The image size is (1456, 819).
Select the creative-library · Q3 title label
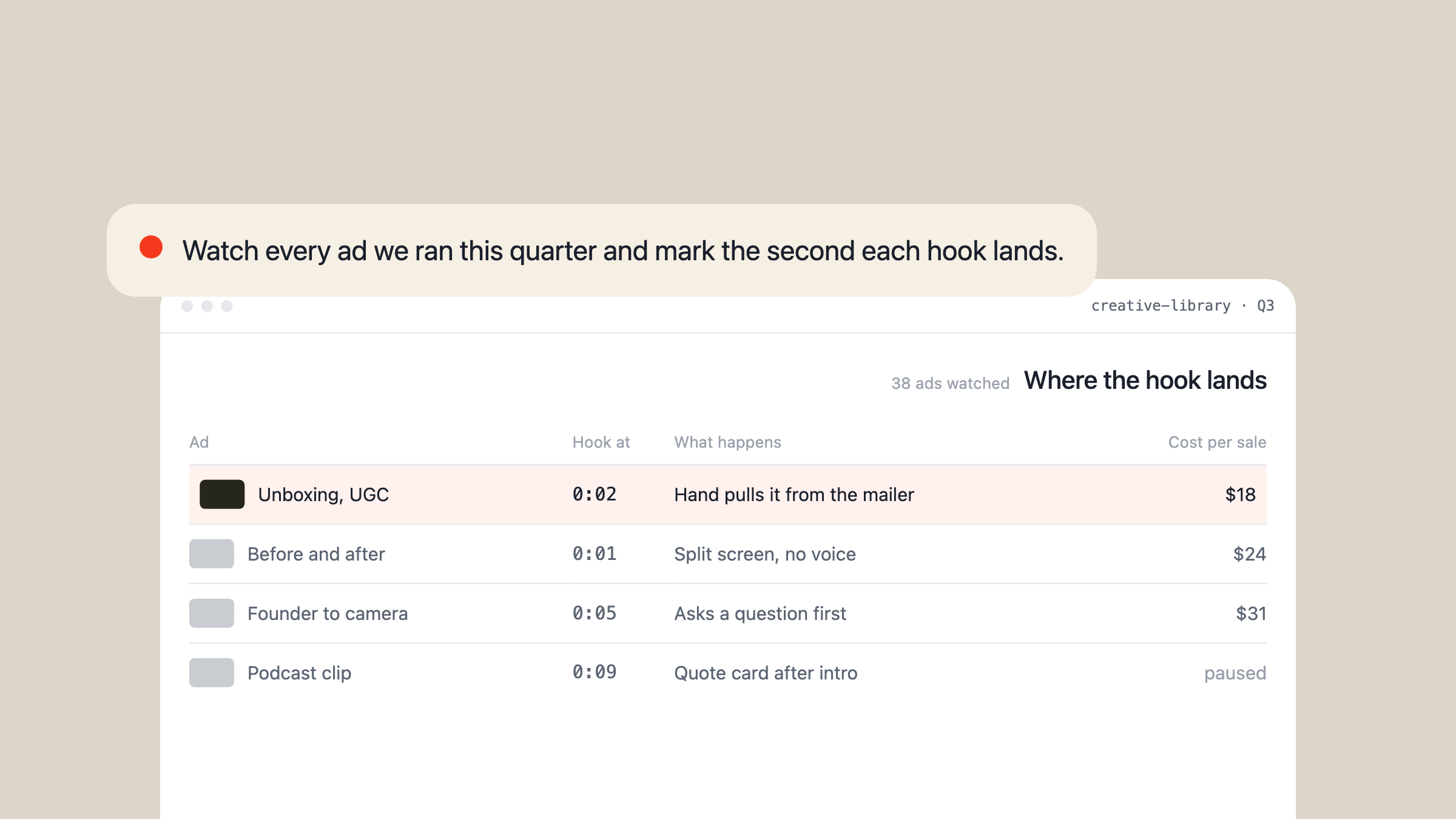pyautogui.click(x=1182, y=305)
